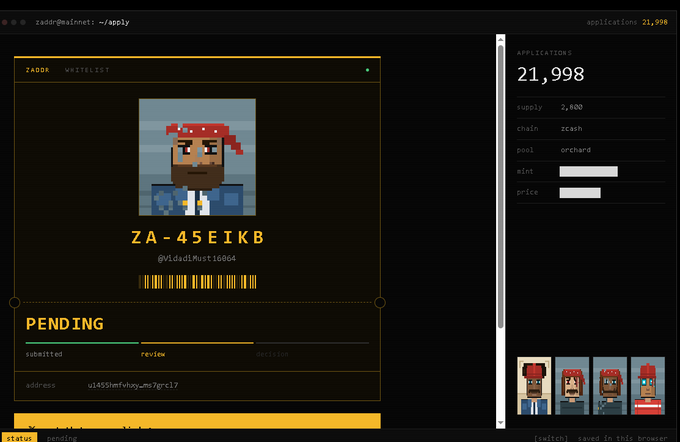Click the dim decision progress segment
This screenshot has height=442, width=680.
(x=312, y=343)
